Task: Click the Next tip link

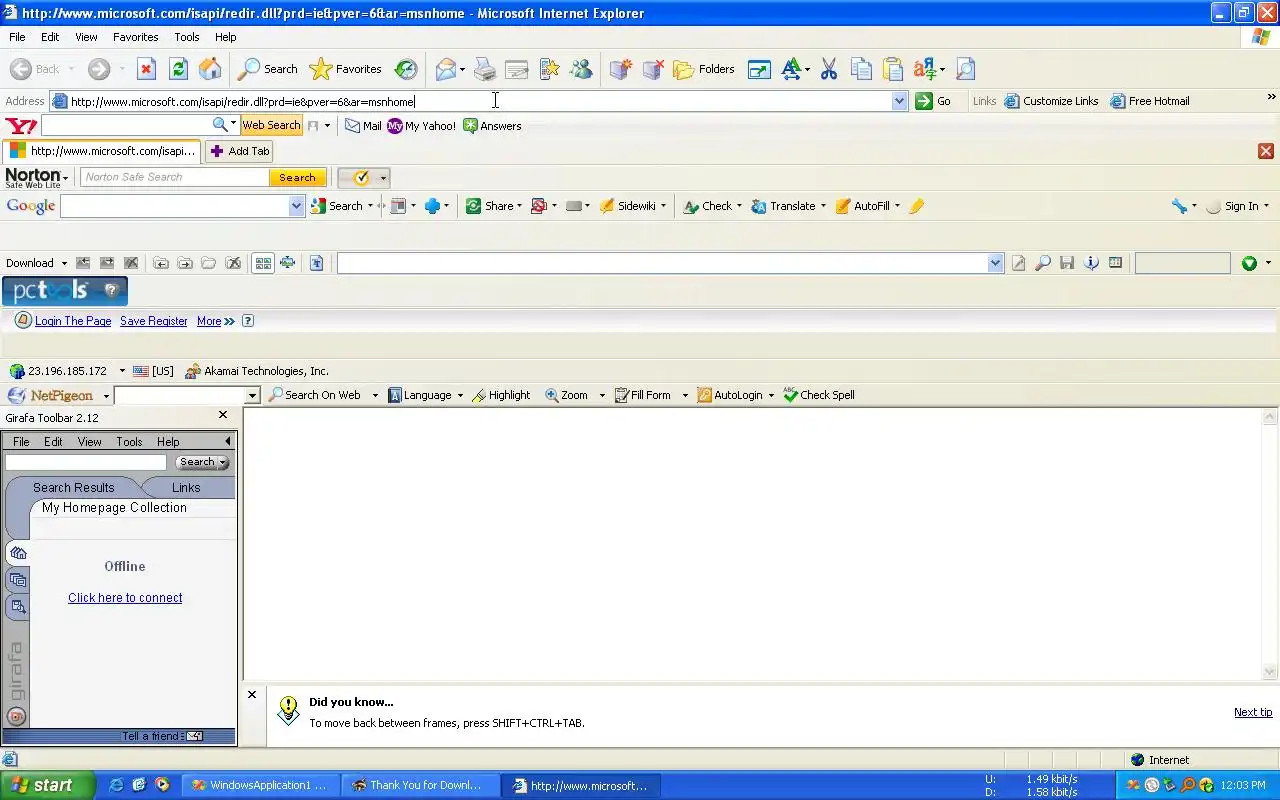Action: coord(1253,712)
